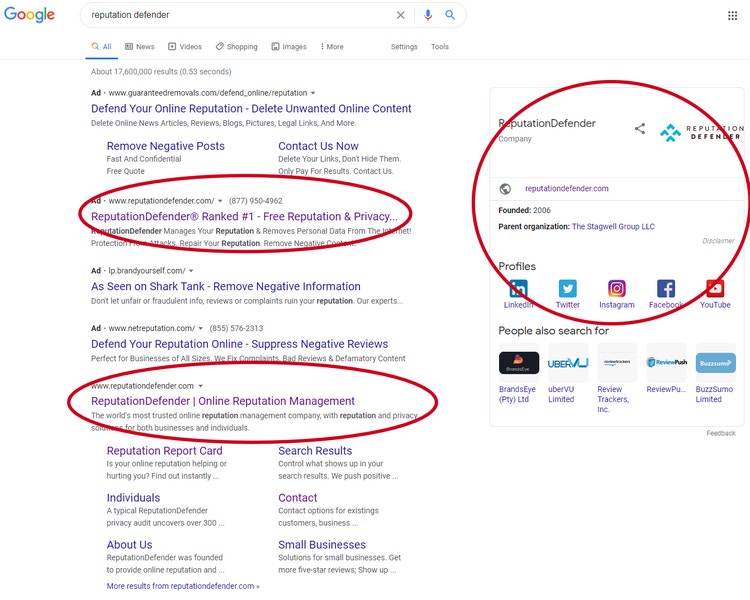Open search Tools

tap(440, 46)
